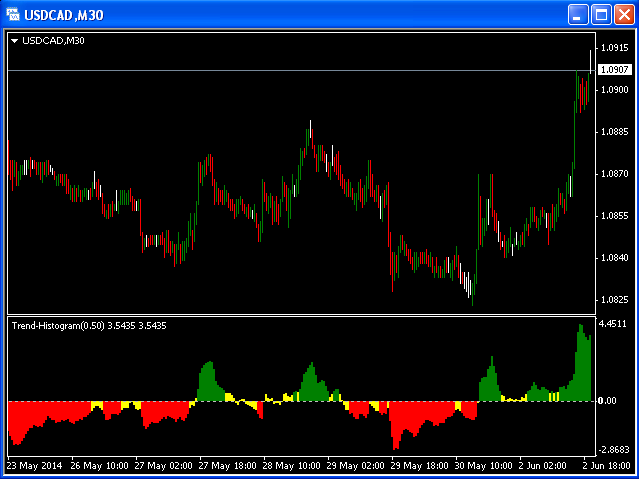Click the -2.8683 indicator scale minimum
This screenshot has width=640, height=480.
(x=613, y=450)
